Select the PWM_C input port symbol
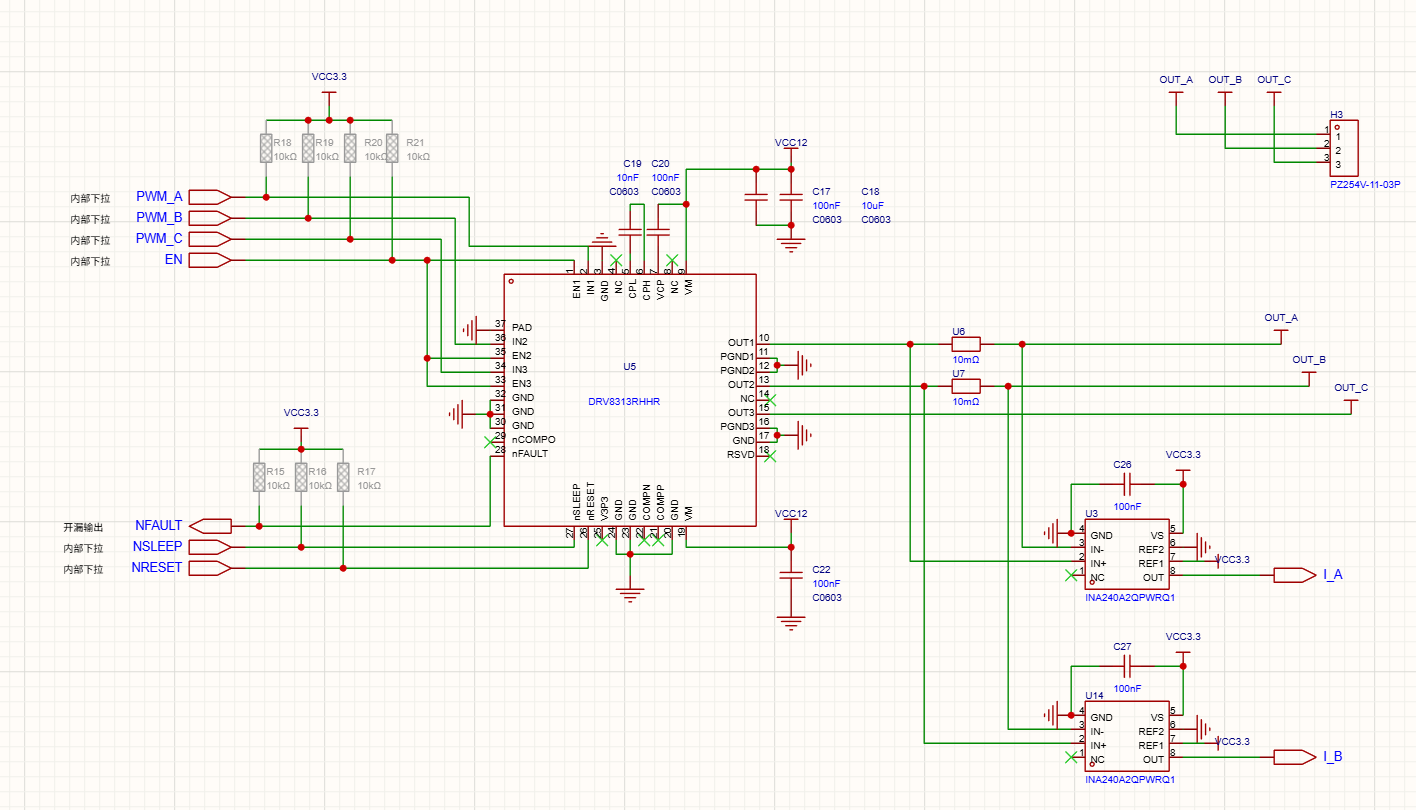Screen dimensions: 1416x810 (209, 239)
